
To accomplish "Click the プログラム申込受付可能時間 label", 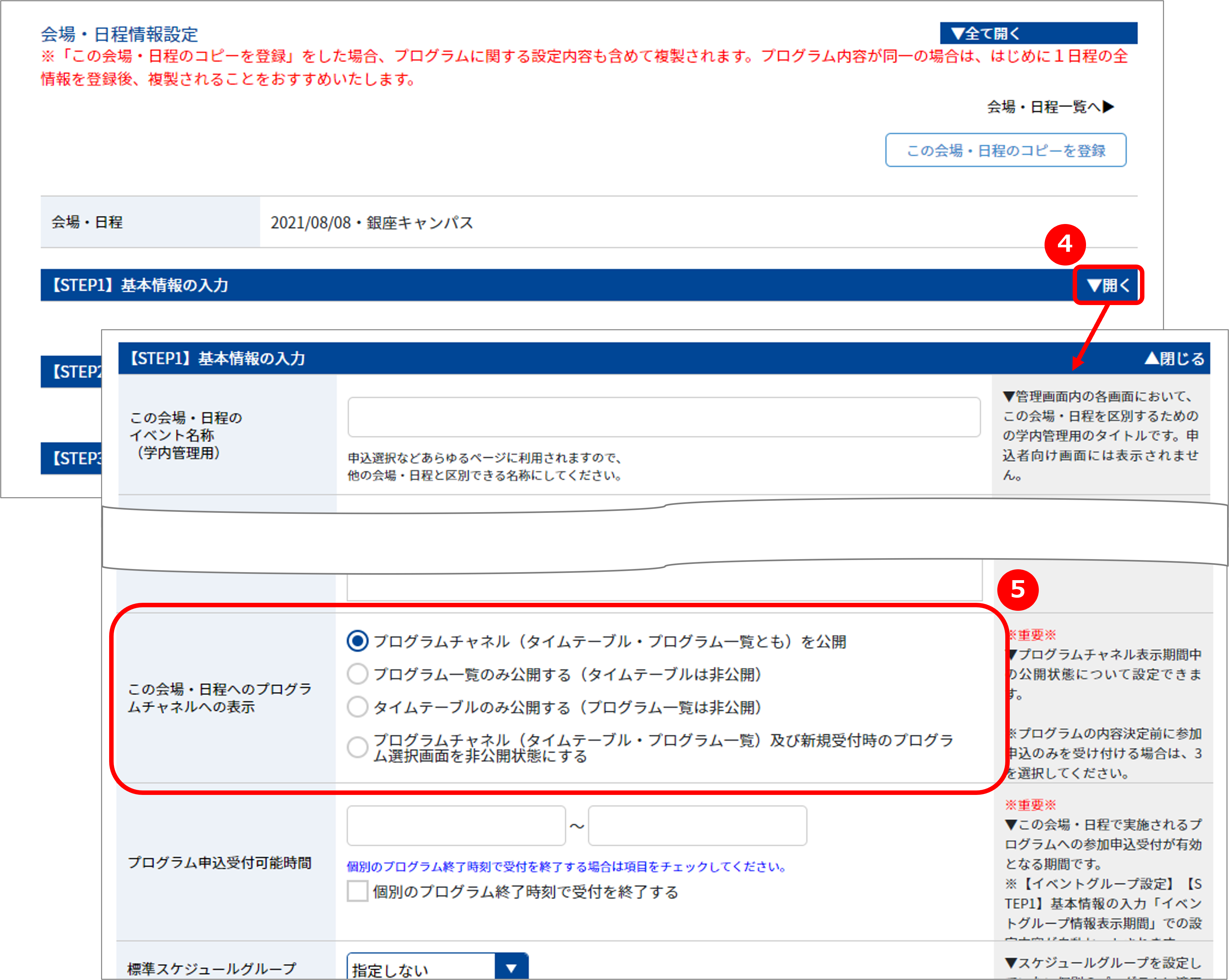I will (220, 863).
